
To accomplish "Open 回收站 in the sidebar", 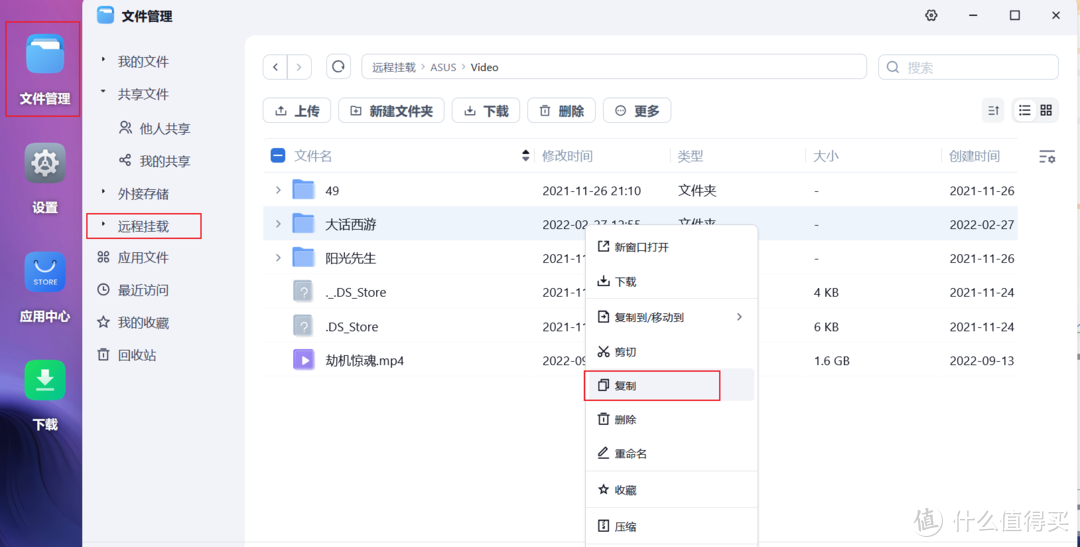I will (127, 355).
